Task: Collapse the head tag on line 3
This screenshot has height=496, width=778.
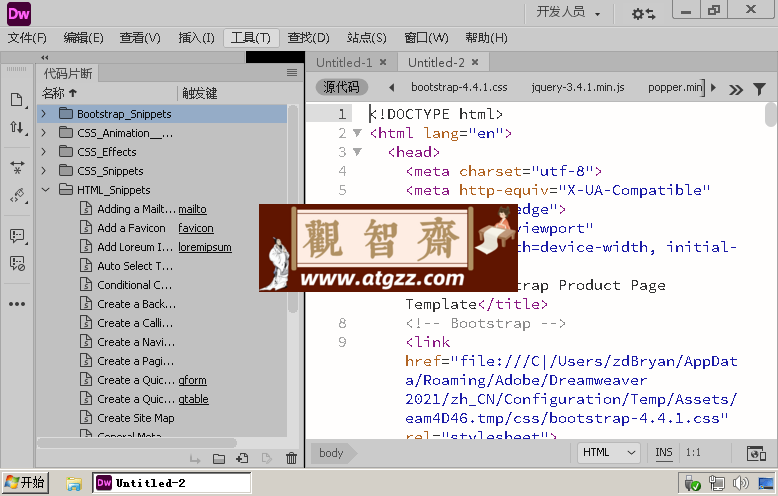Action: [357, 152]
